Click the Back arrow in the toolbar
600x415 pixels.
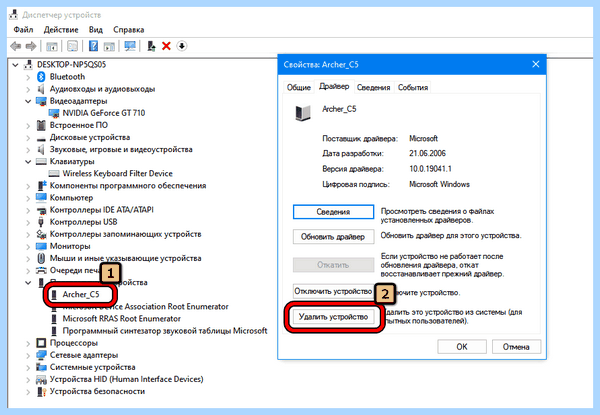(16, 47)
